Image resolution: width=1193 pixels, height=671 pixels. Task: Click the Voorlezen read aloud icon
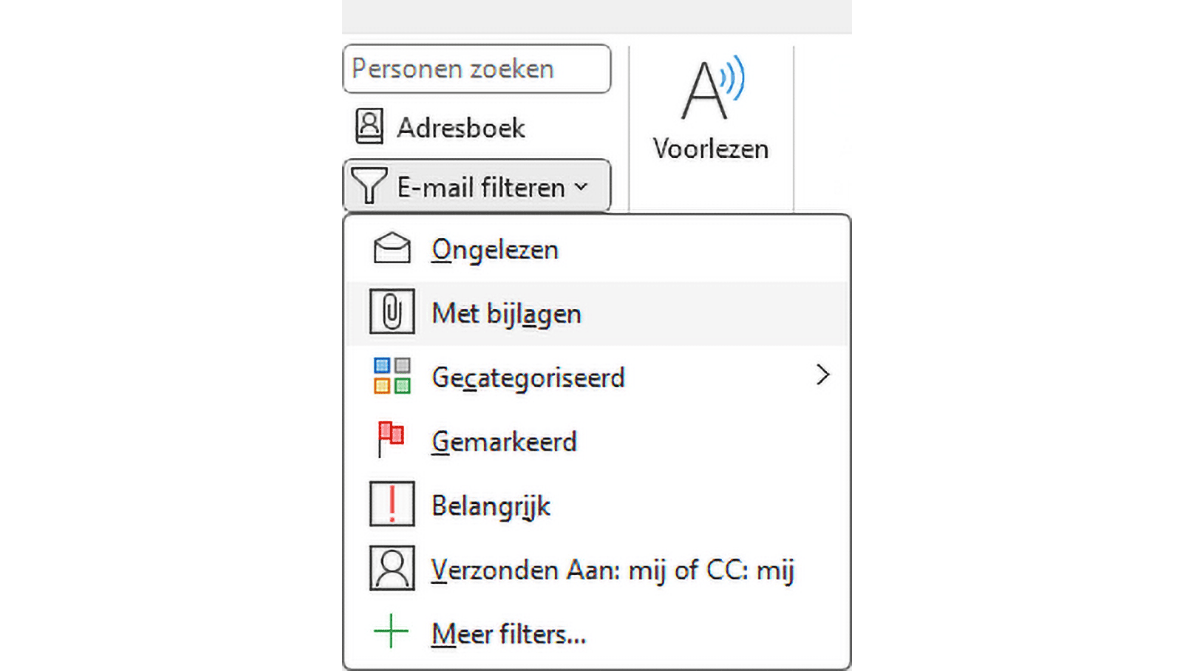713,90
